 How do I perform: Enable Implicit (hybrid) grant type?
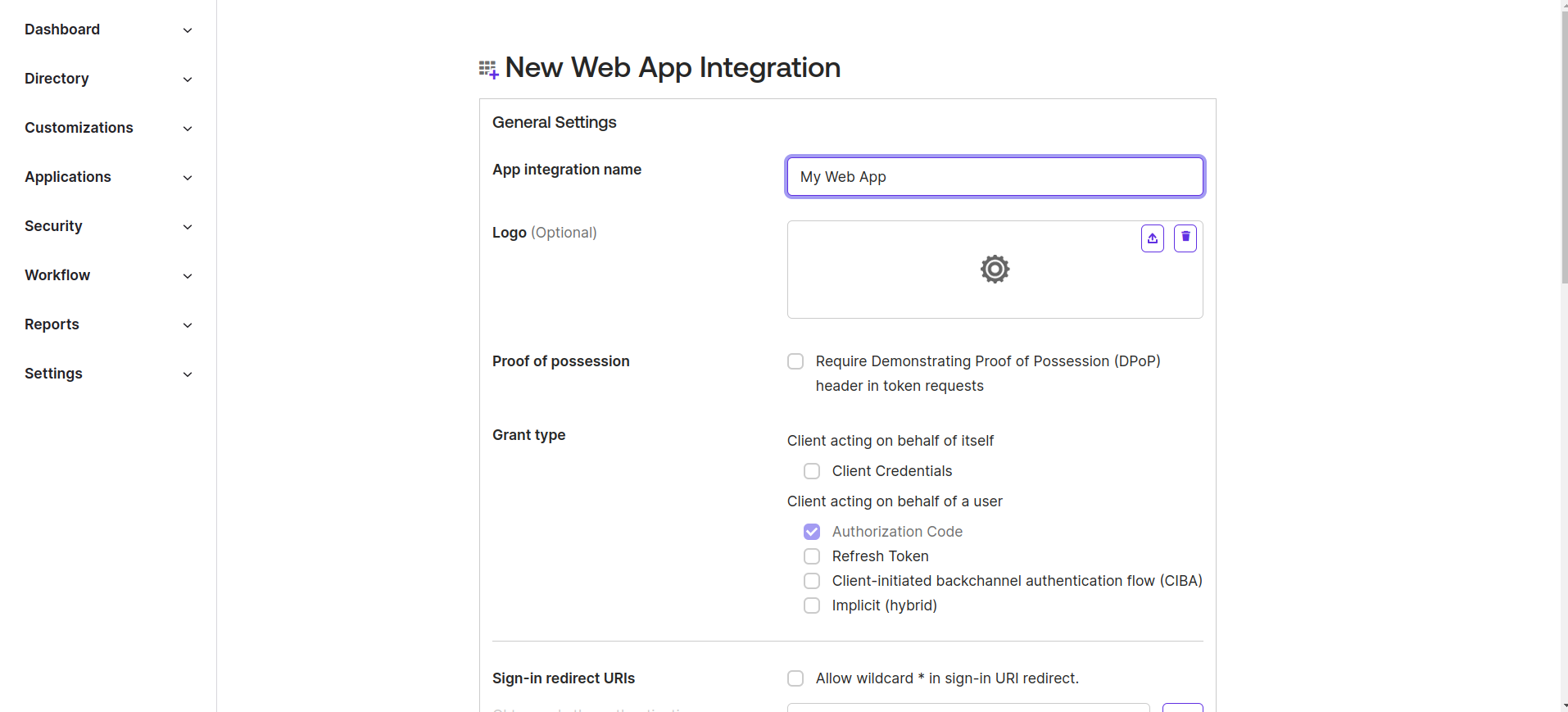[812, 605]
